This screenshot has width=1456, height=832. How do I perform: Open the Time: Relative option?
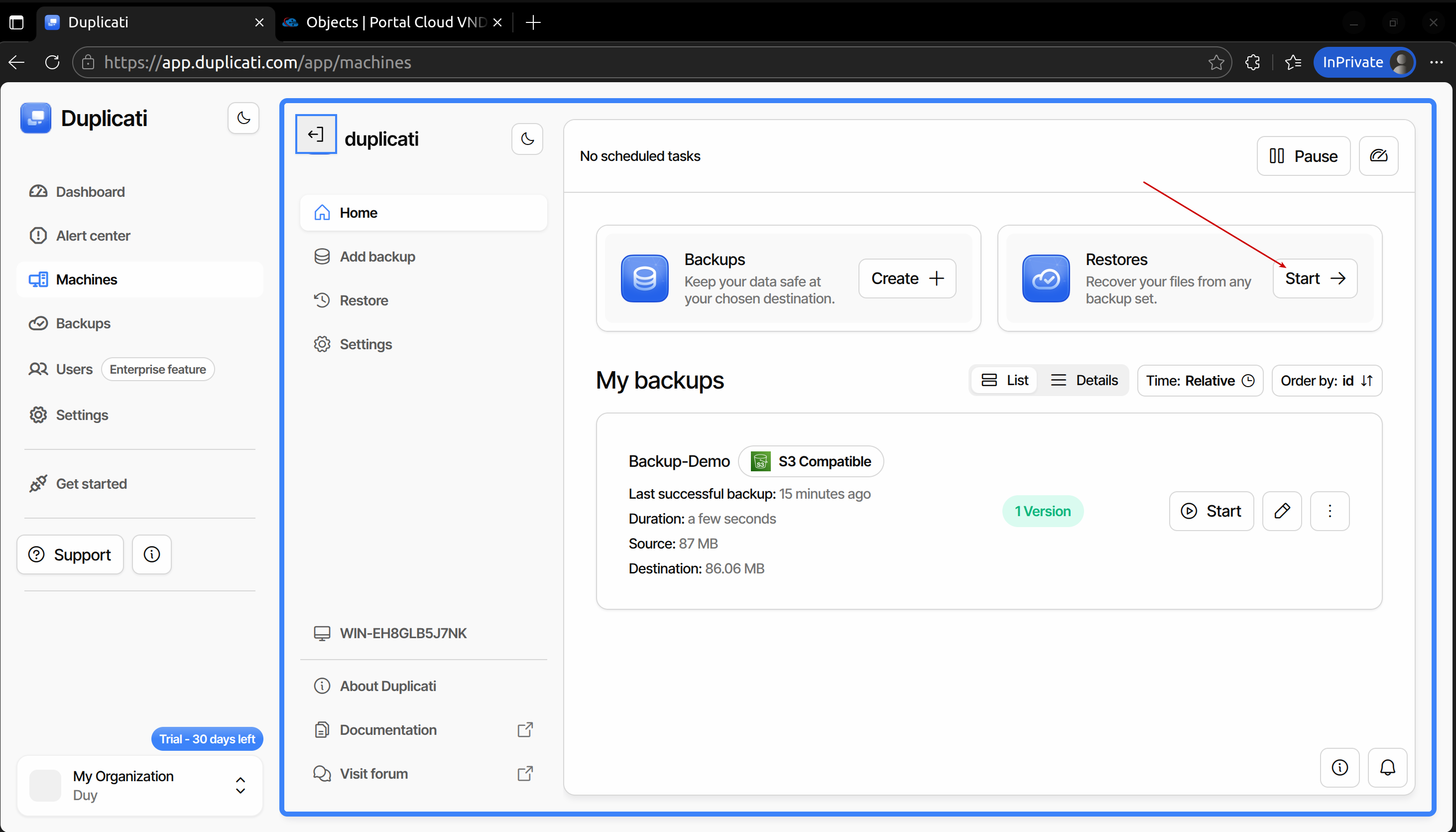[x=1200, y=381]
